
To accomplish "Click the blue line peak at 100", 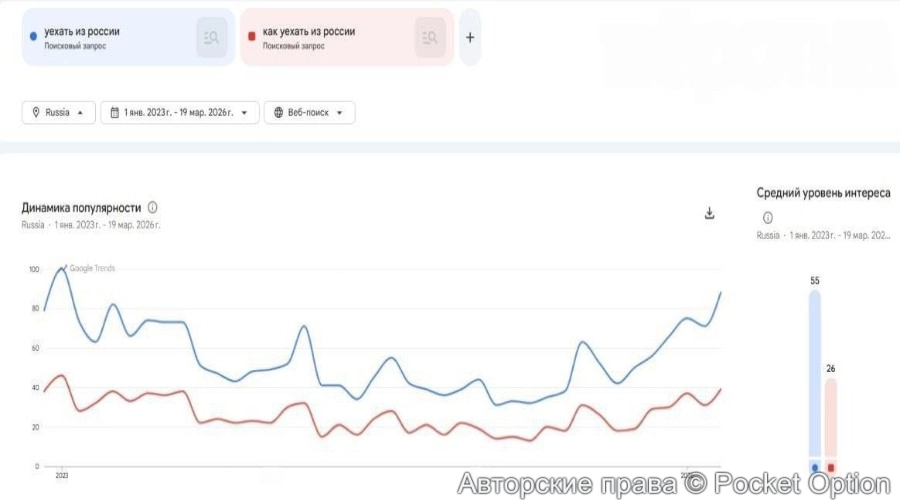I will pos(62,268).
